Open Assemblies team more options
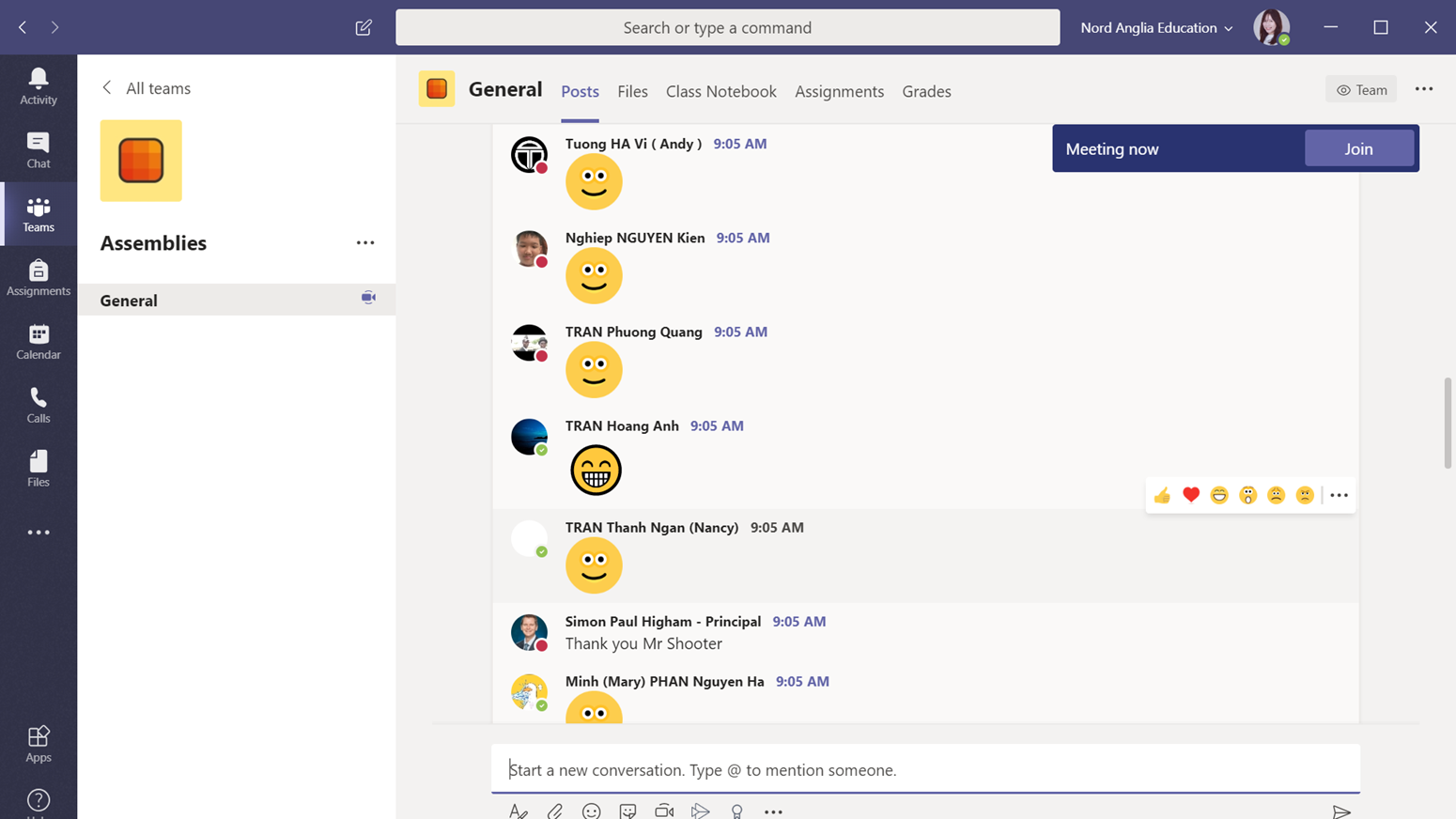This screenshot has width=1456, height=819. [x=365, y=243]
